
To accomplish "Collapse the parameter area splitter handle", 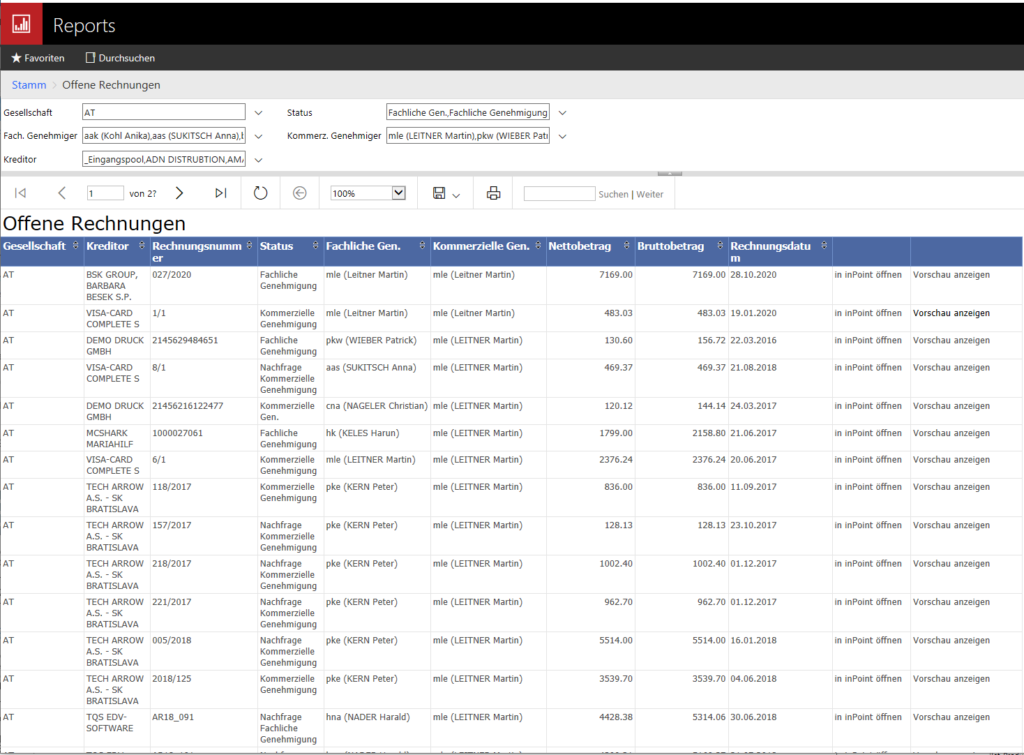I will tap(670, 174).
